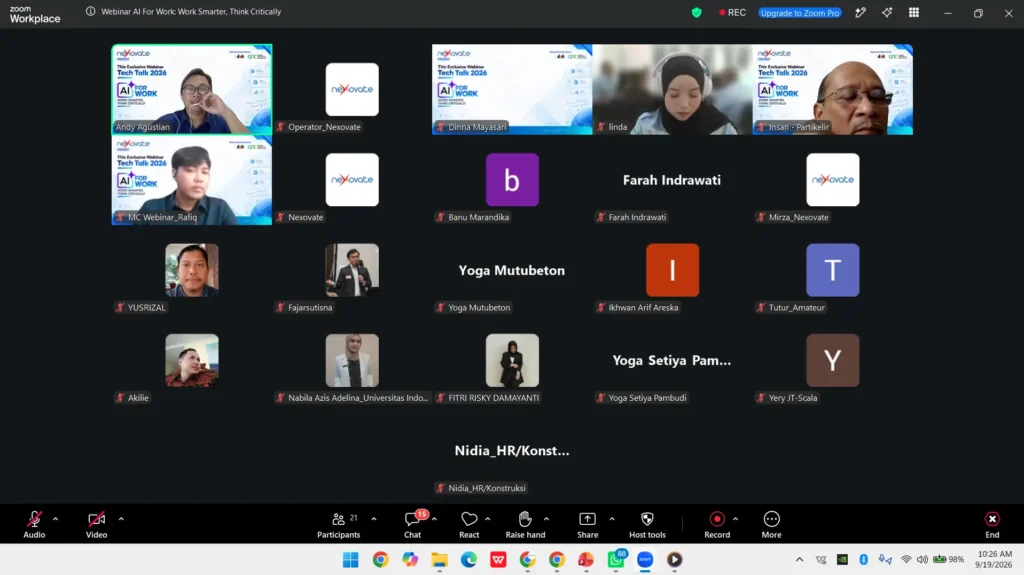
Task: Click the Zoom taskbar icon
Action: (645, 559)
